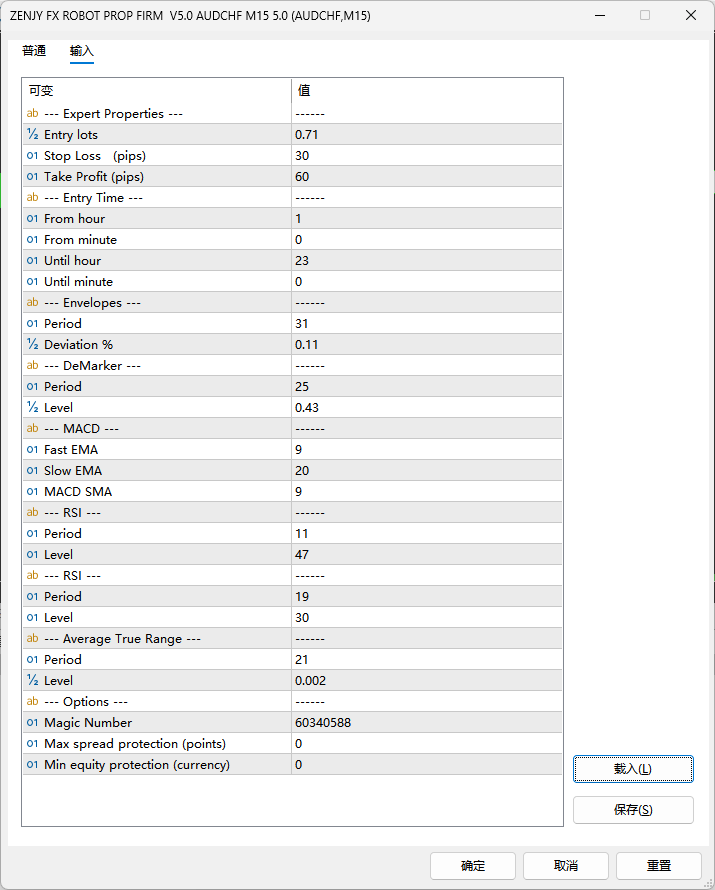This screenshot has width=715, height=890.
Task: Click the string icon beside Expert Properties
Action: point(32,114)
